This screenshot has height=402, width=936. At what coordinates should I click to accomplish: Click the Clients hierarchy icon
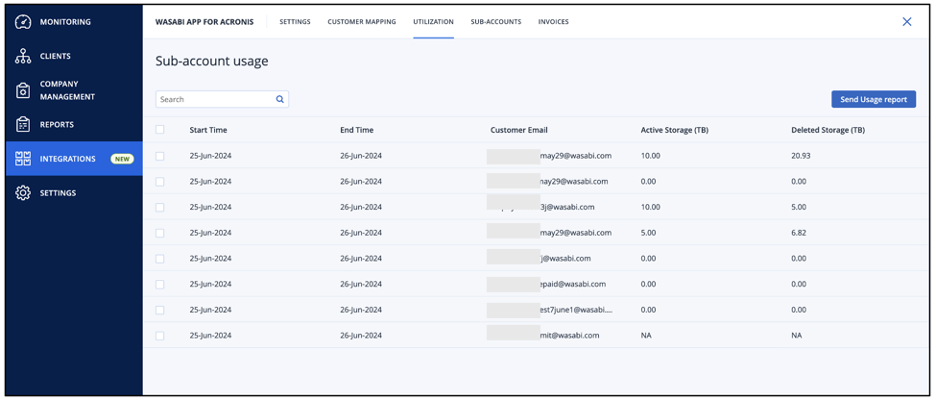[23, 56]
